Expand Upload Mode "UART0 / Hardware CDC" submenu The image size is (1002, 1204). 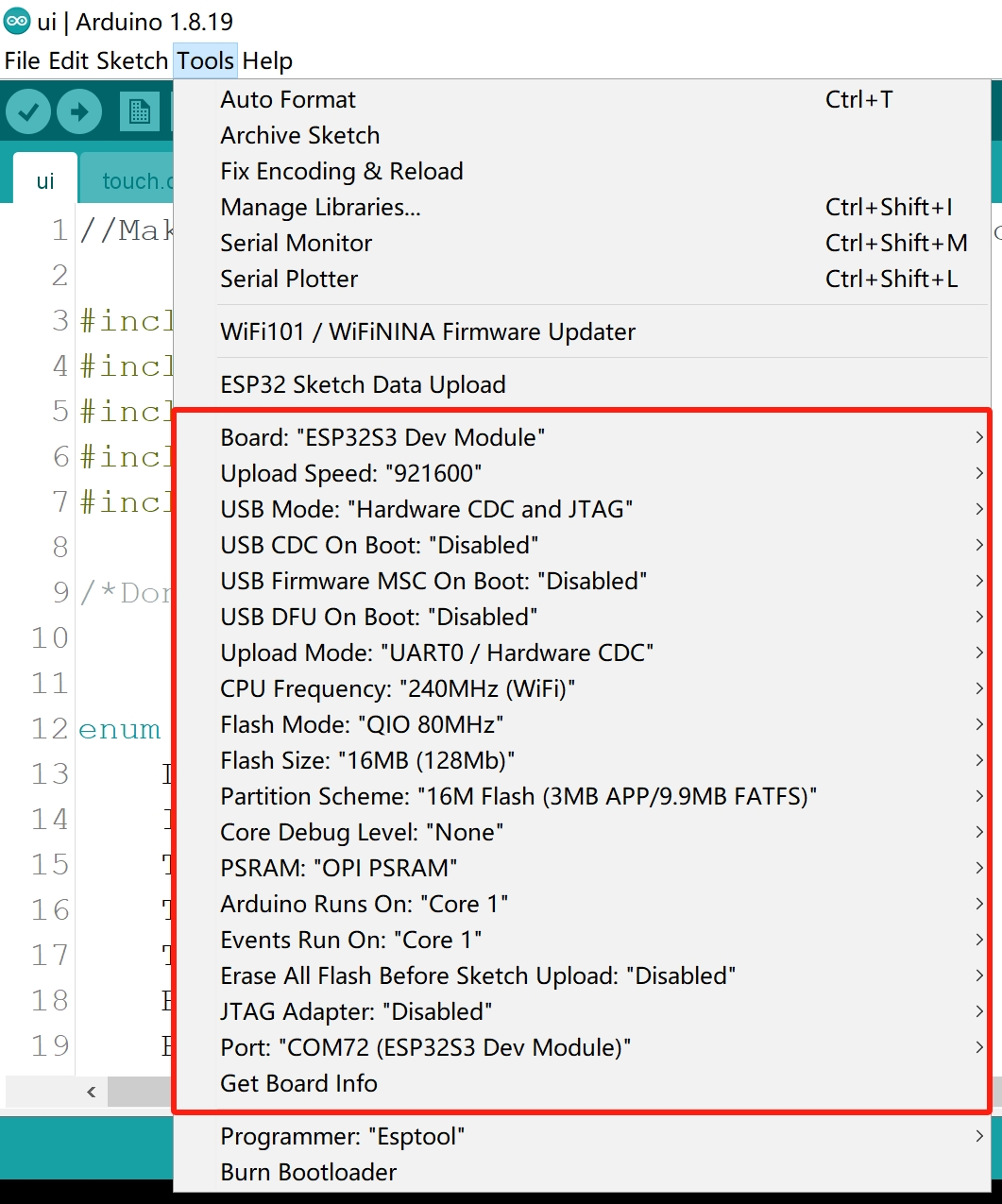pos(582,653)
